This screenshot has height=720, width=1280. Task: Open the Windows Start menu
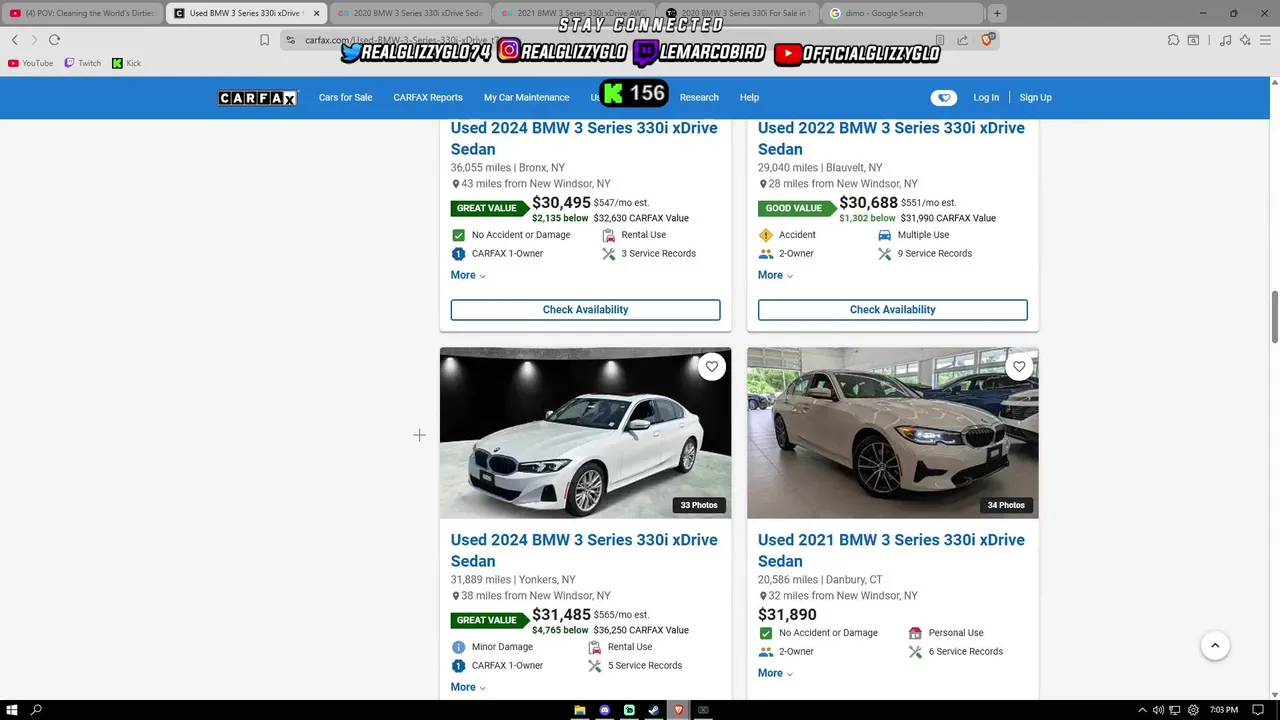click(10, 710)
